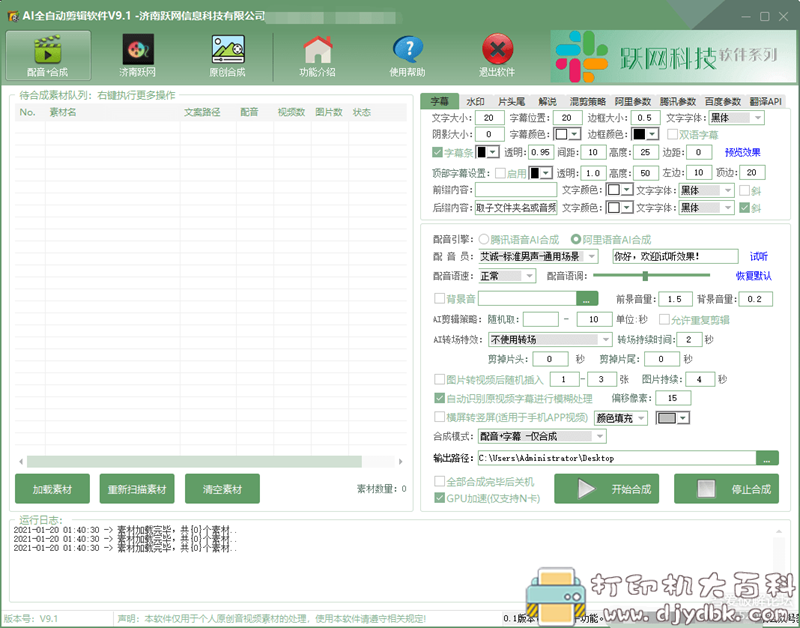Click the 文字大小 input field
The width and height of the screenshot is (800, 628).
(x=490, y=118)
